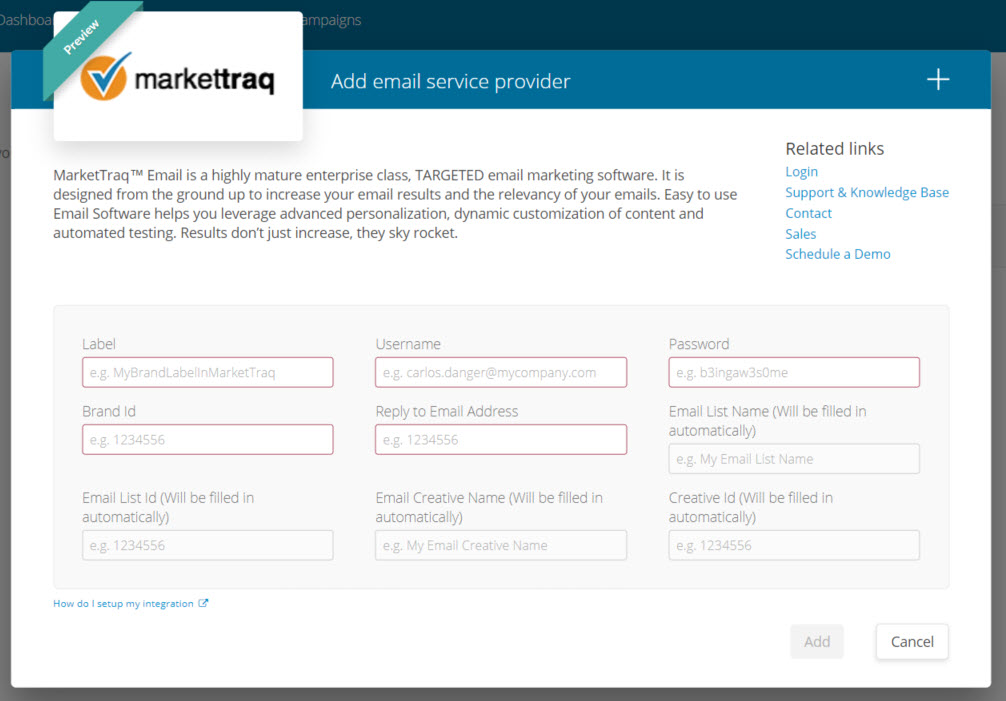Focus the Label input field

point(207,372)
